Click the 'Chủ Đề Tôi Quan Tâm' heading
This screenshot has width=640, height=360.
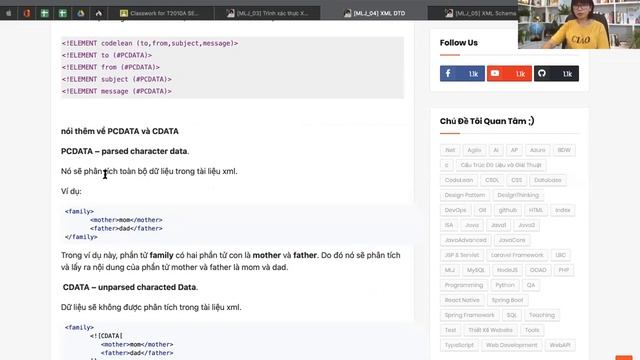point(487,121)
